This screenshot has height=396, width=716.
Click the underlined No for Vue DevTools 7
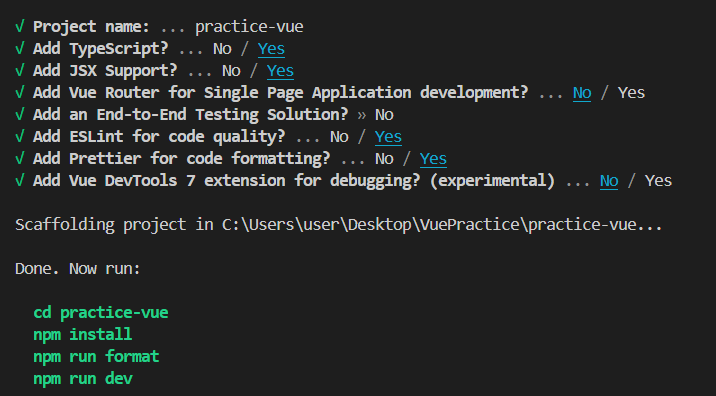point(609,180)
